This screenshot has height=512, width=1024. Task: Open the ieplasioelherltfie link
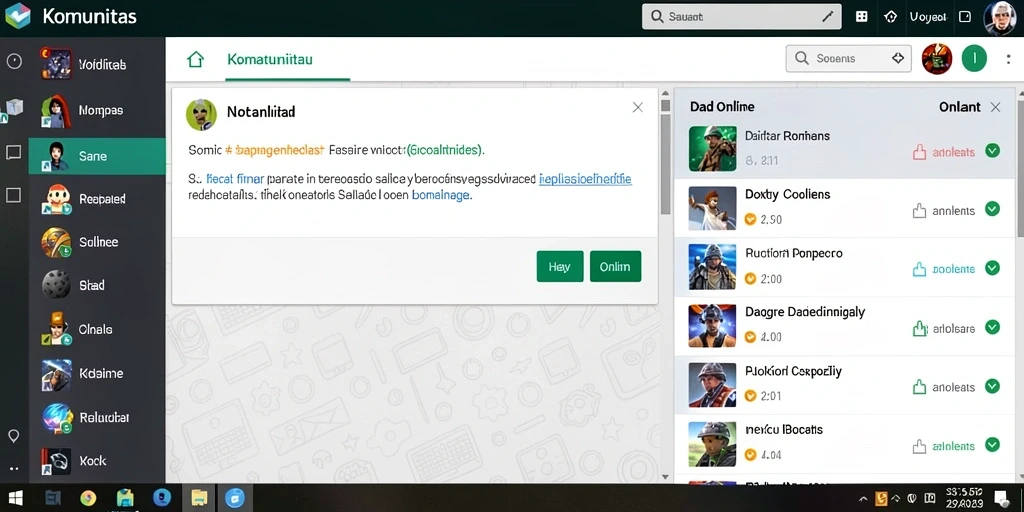584,178
